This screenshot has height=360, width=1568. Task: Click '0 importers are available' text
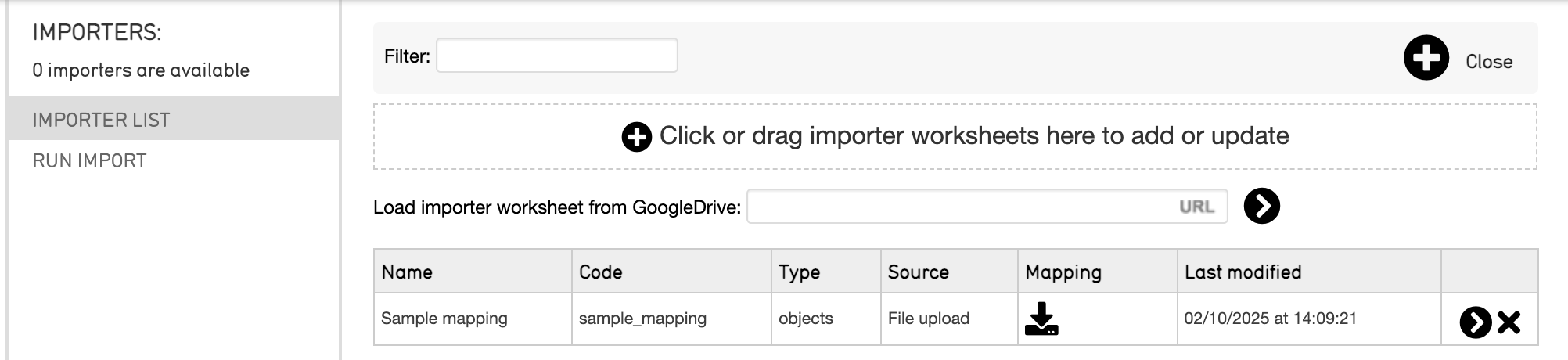(141, 70)
